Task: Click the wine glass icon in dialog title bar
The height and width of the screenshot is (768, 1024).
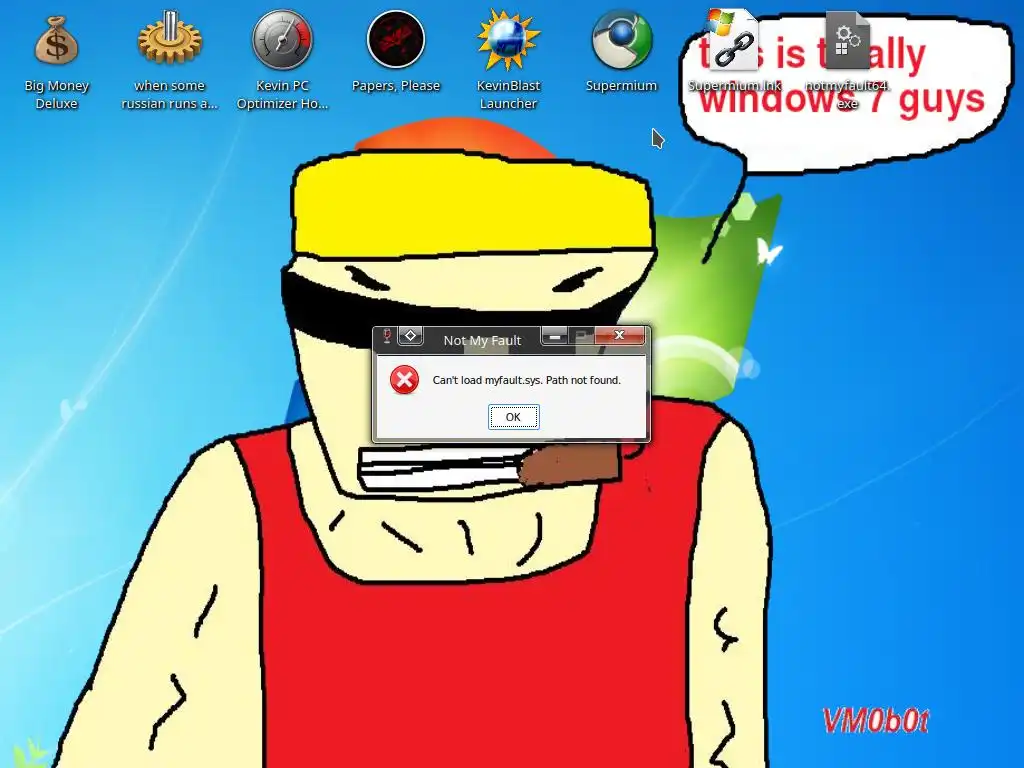Action: [387, 336]
